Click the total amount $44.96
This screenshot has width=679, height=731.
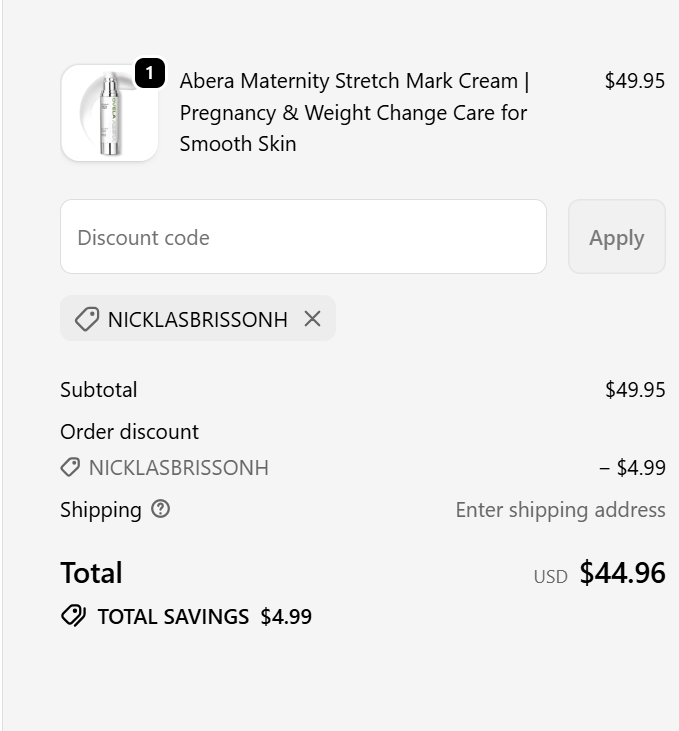click(622, 573)
